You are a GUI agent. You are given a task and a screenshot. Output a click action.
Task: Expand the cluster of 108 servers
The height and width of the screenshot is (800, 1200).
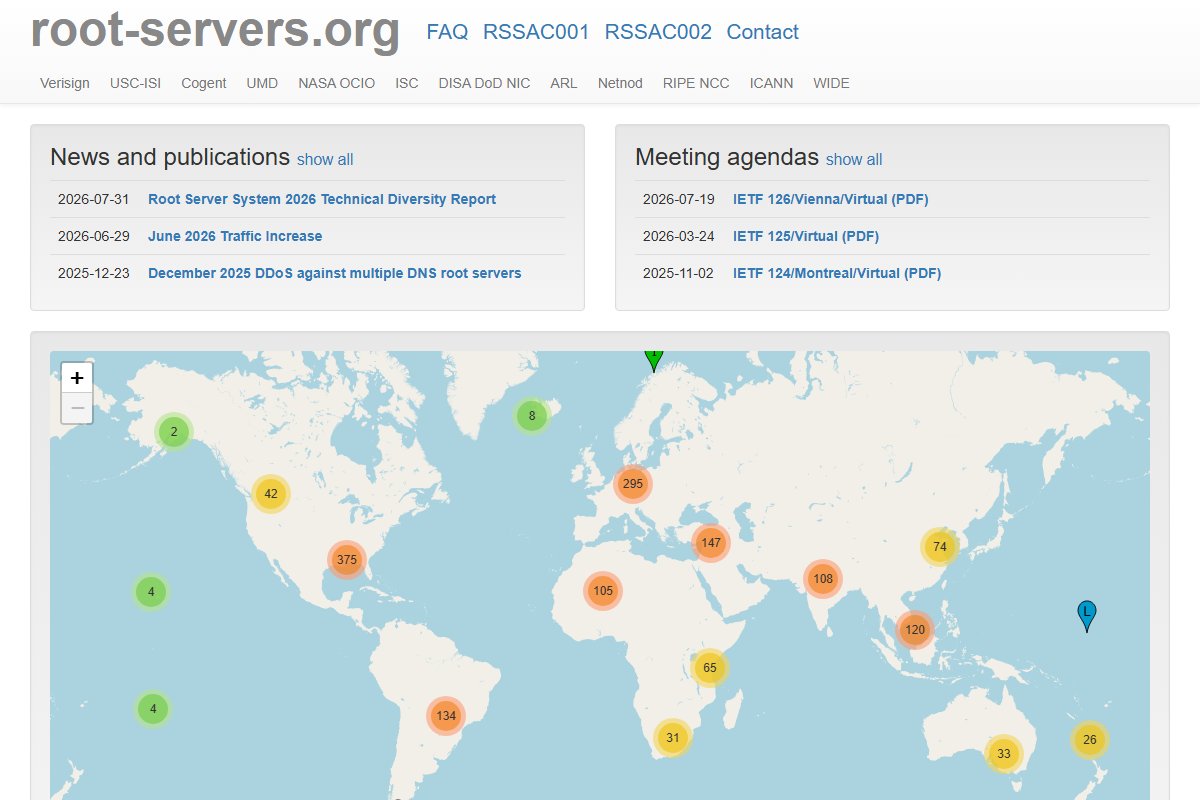(x=823, y=579)
